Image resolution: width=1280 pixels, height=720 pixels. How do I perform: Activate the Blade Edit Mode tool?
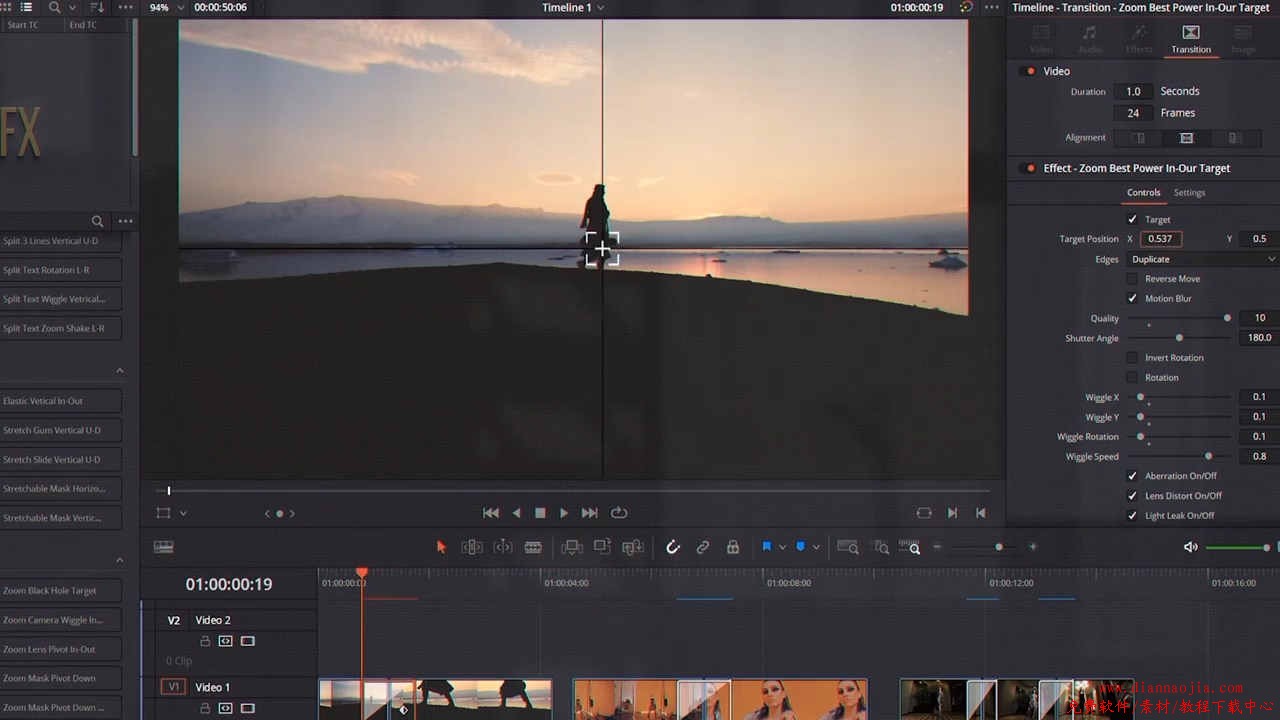(x=533, y=547)
